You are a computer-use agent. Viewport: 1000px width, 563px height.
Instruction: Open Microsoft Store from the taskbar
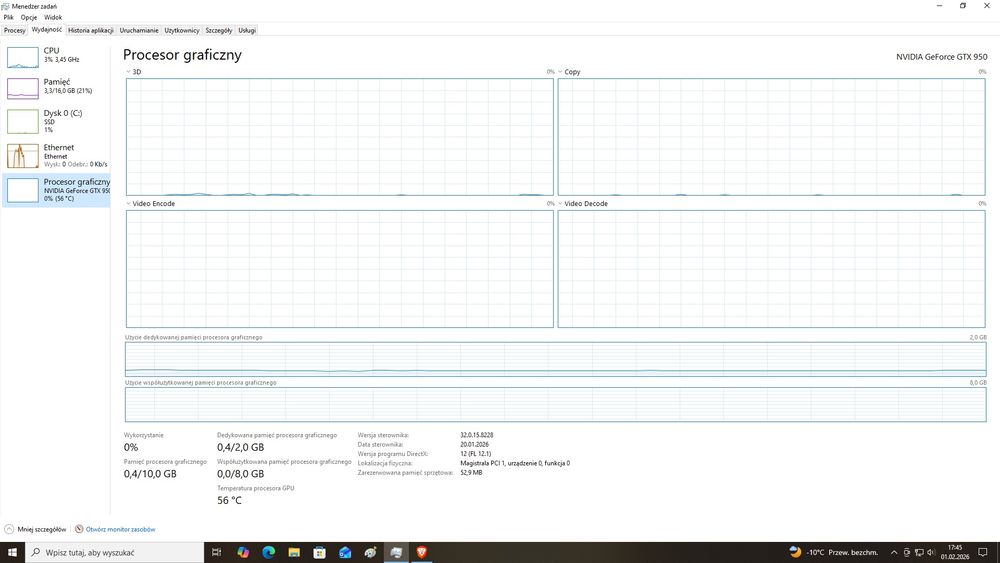(320, 552)
